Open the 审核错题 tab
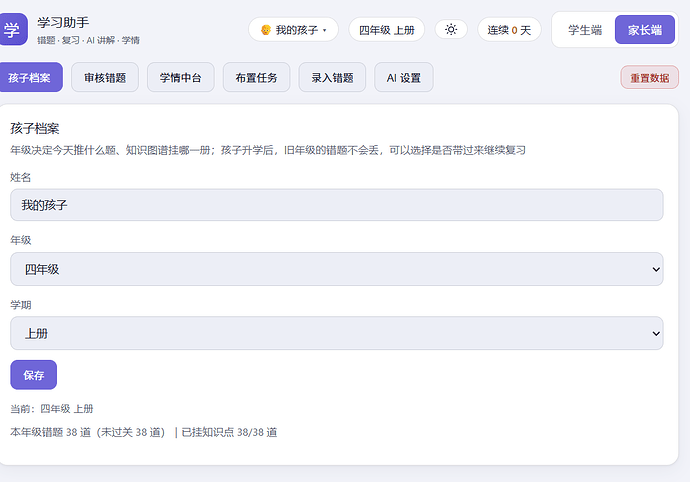This screenshot has width=690, height=482. click(x=105, y=77)
